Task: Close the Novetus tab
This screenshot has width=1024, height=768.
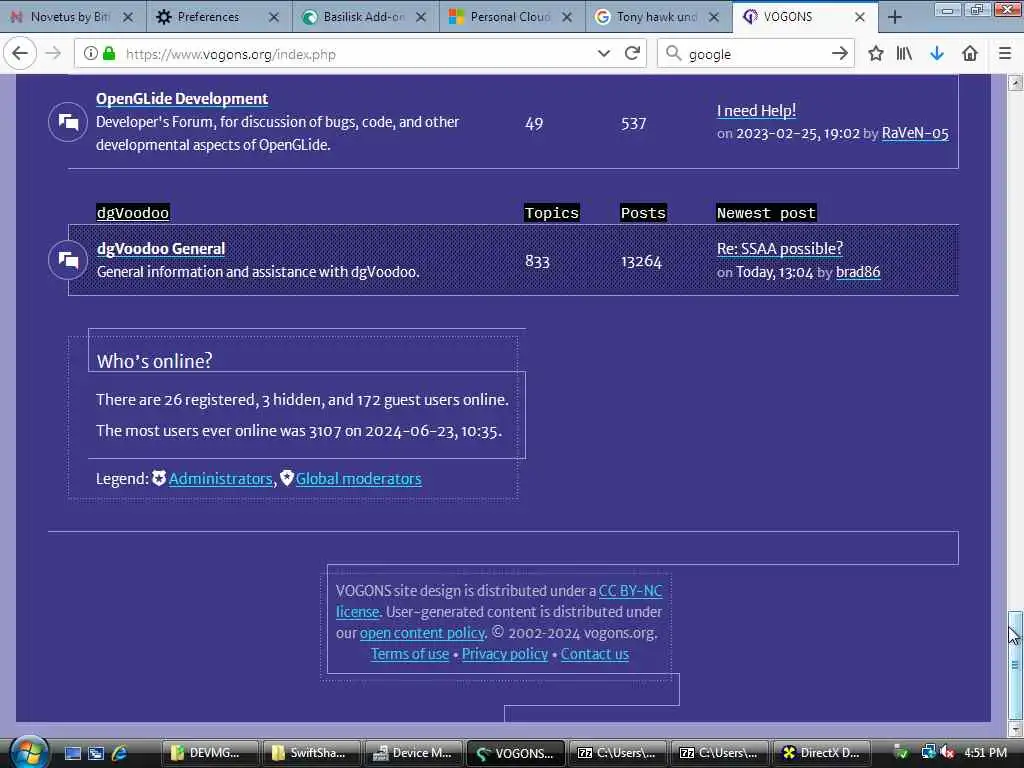Action: click(128, 17)
